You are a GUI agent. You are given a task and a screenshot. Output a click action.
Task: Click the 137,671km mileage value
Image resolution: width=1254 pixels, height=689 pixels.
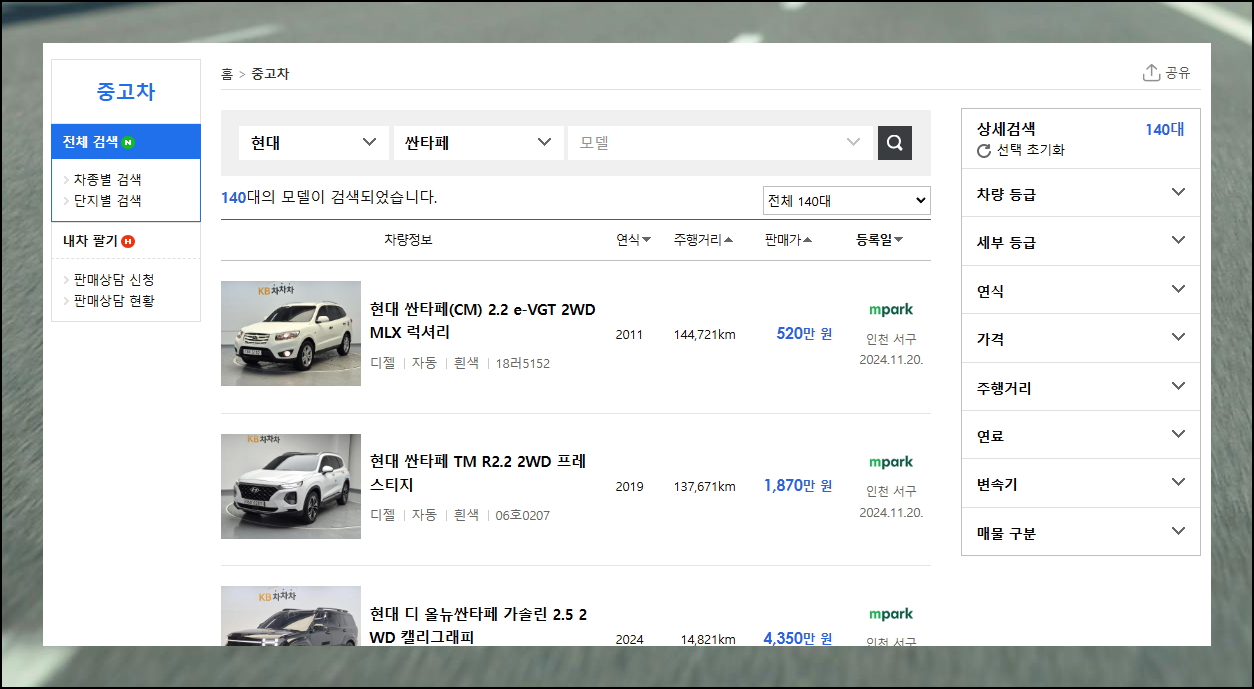704,487
